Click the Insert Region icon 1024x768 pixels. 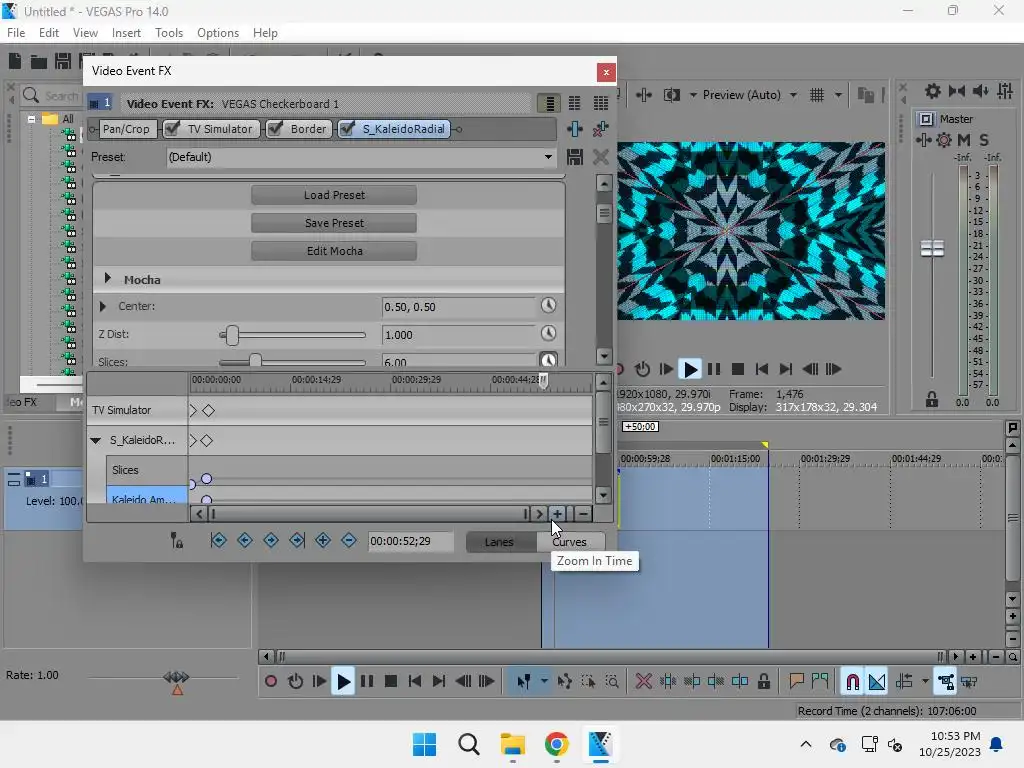click(x=820, y=682)
